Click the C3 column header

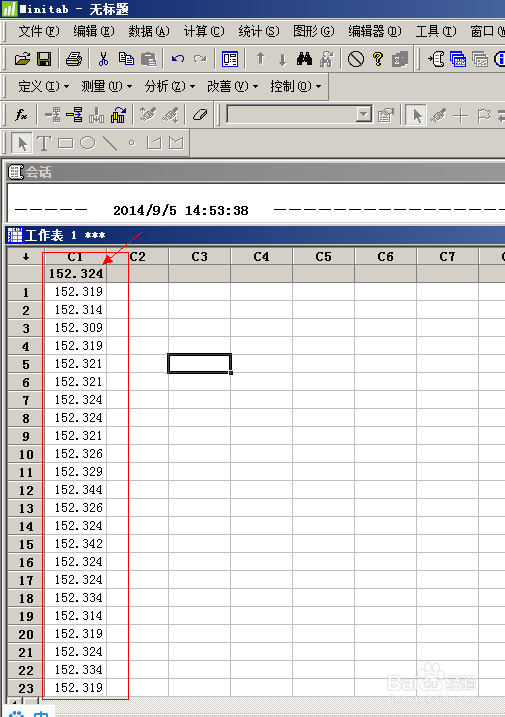coord(199,257)
